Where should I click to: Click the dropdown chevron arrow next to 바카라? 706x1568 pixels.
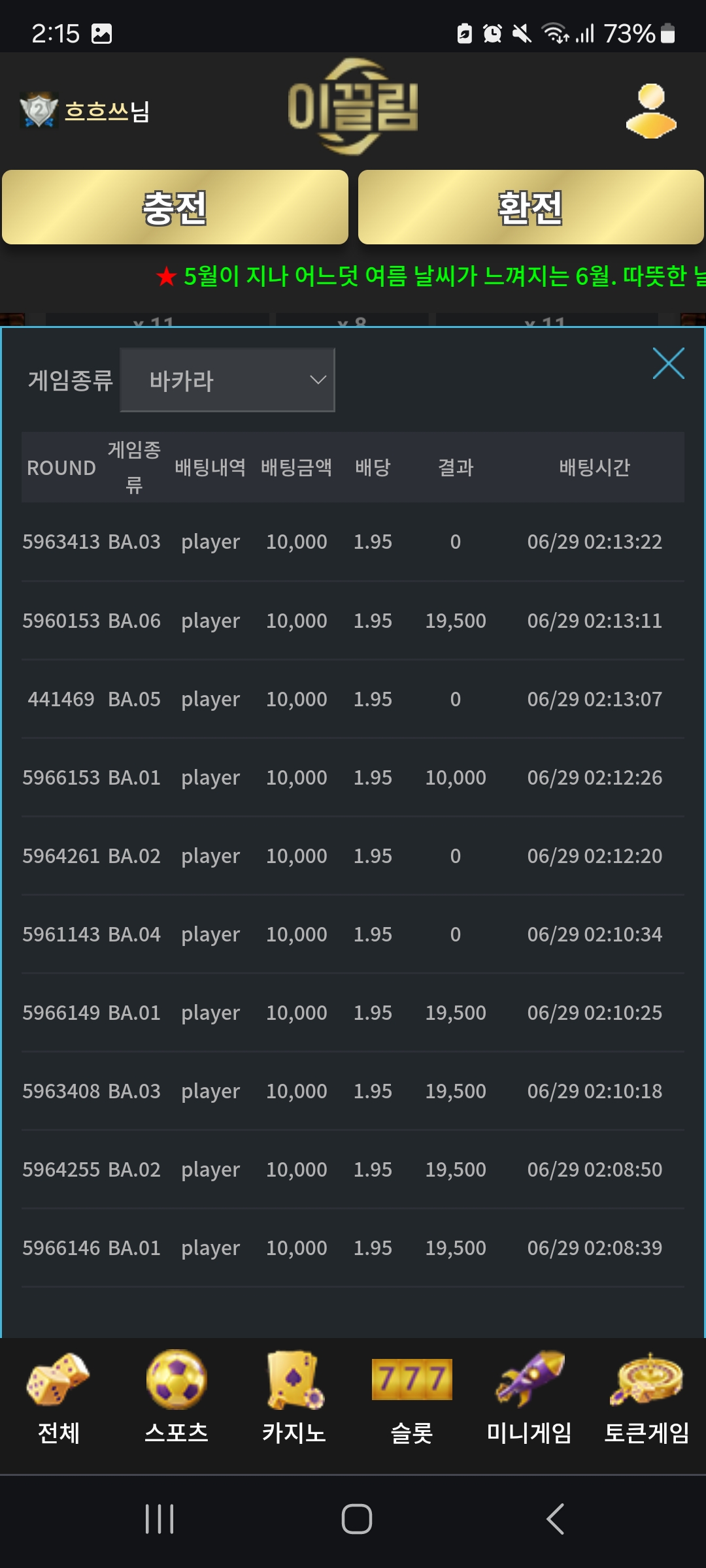click(x=318, y=380)
